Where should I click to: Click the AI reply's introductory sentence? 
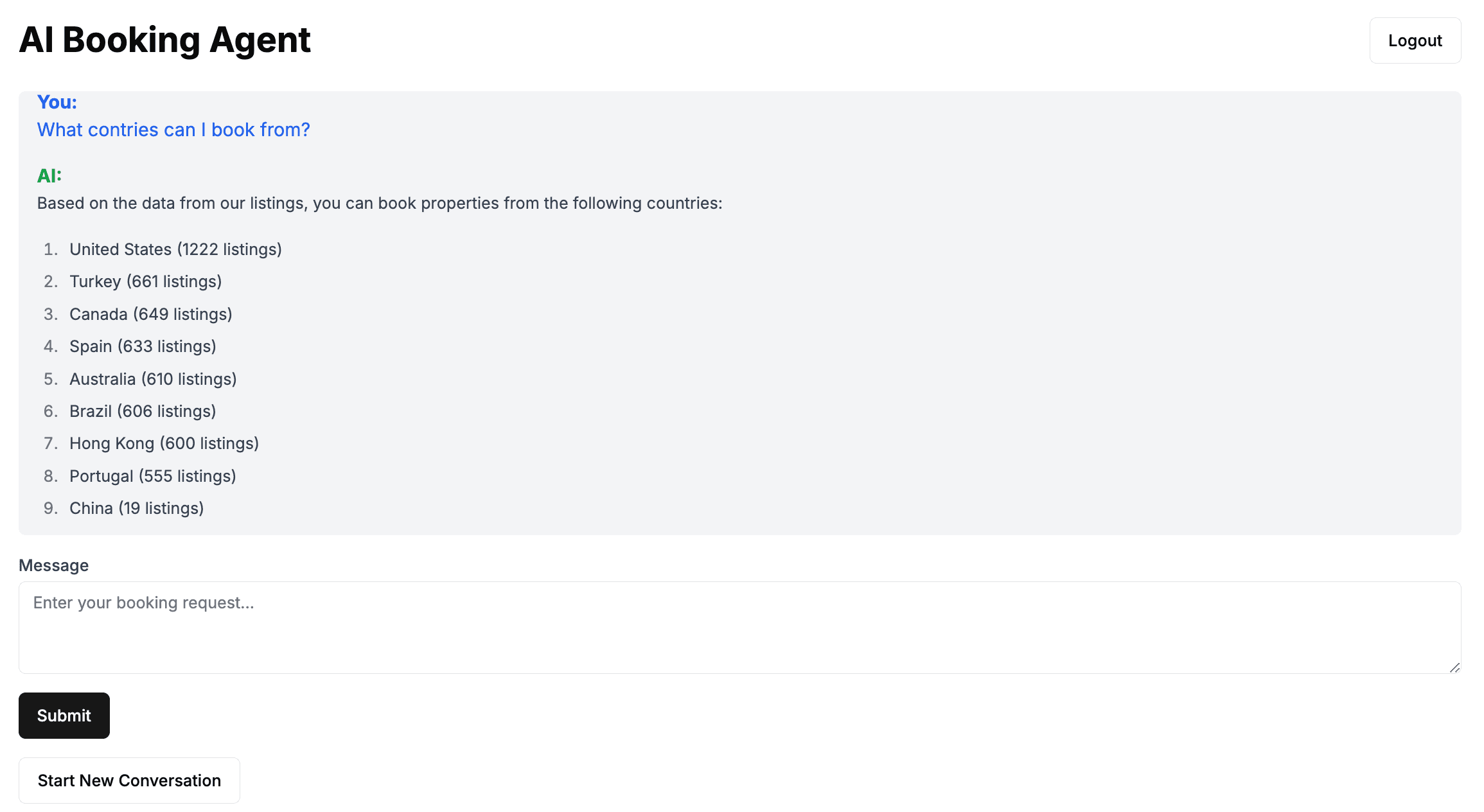380,203
